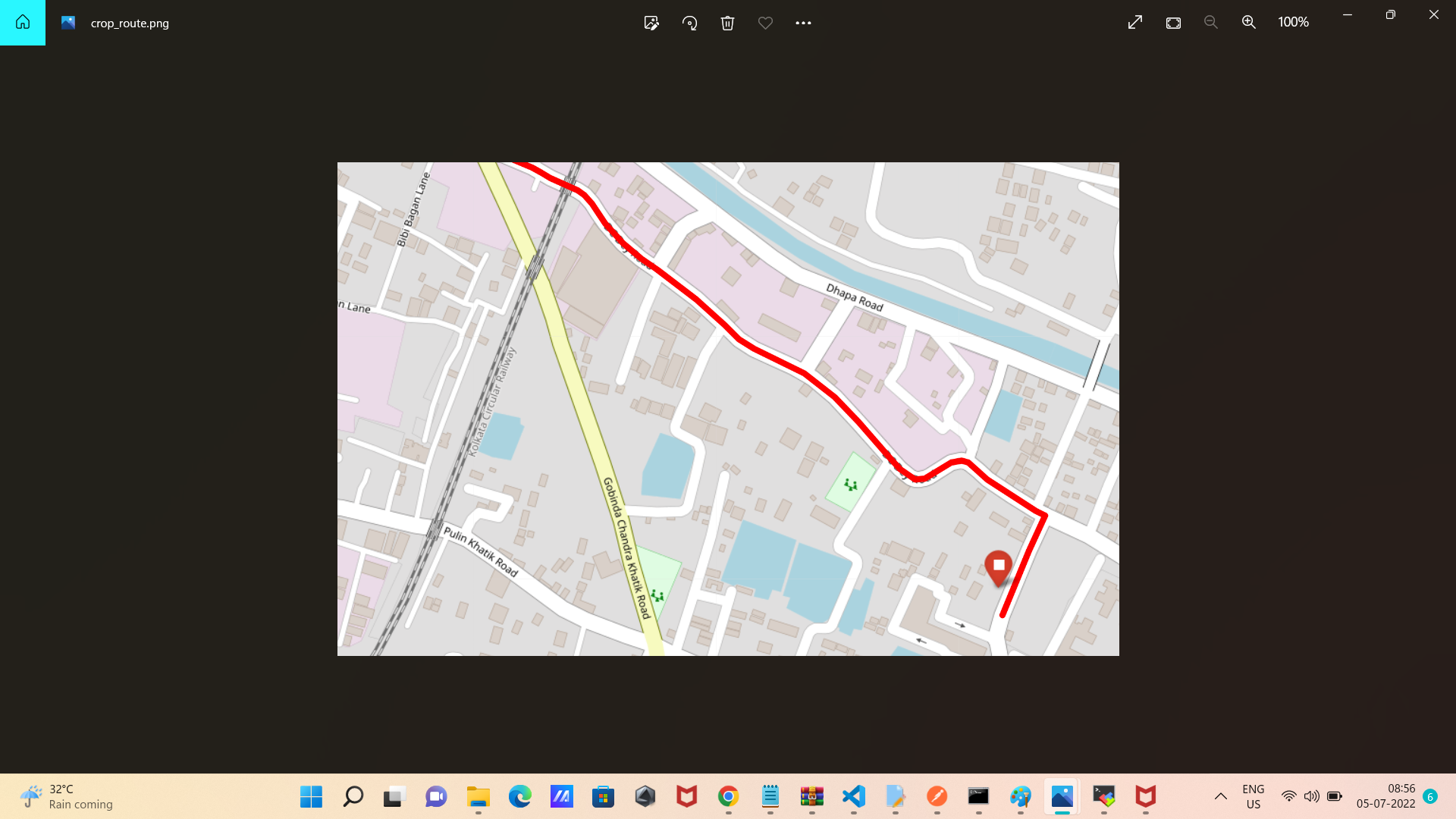Screen dimensions: 1456x819
Task: Rotate the image
Action: pos(689,23)
